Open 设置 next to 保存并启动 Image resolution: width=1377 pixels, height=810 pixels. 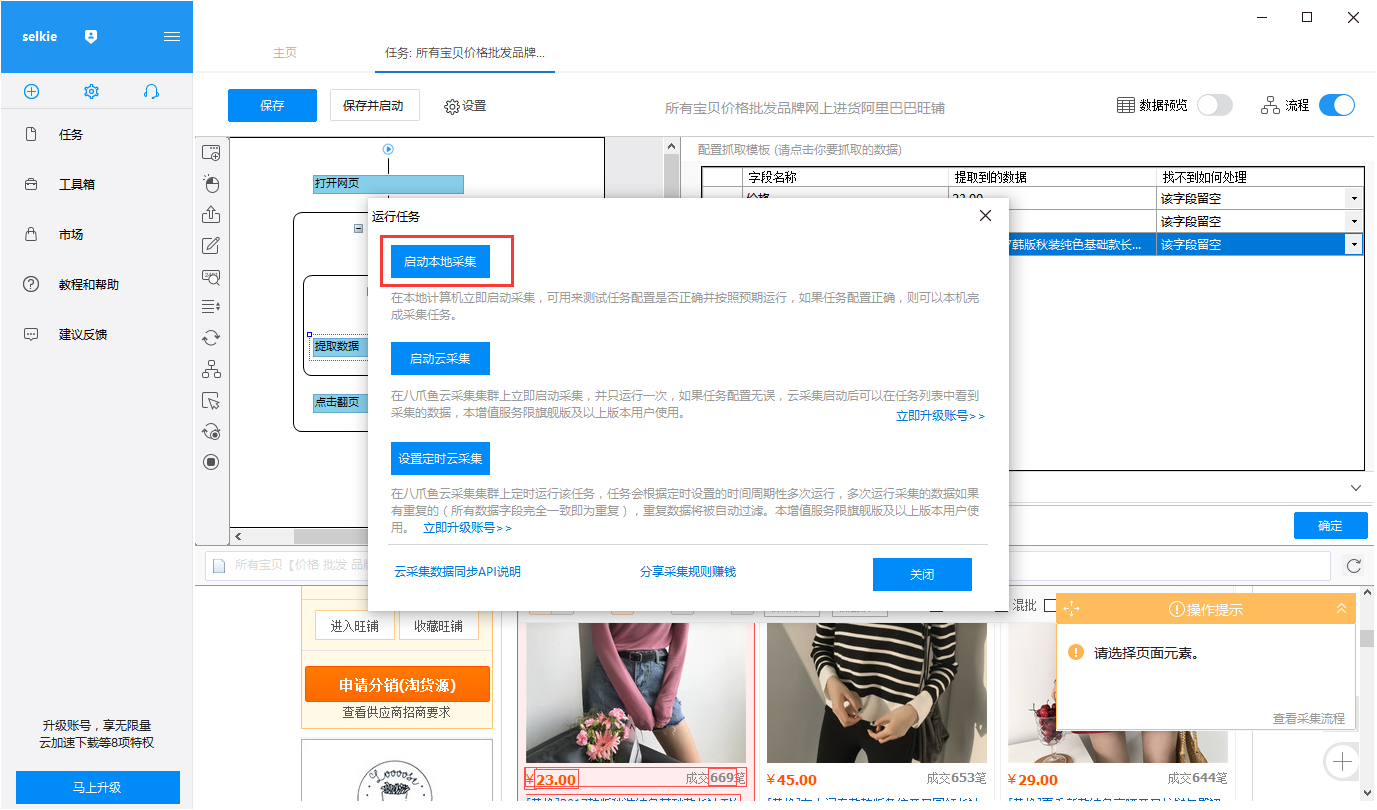pyautogui.click(x=465, y=105)
